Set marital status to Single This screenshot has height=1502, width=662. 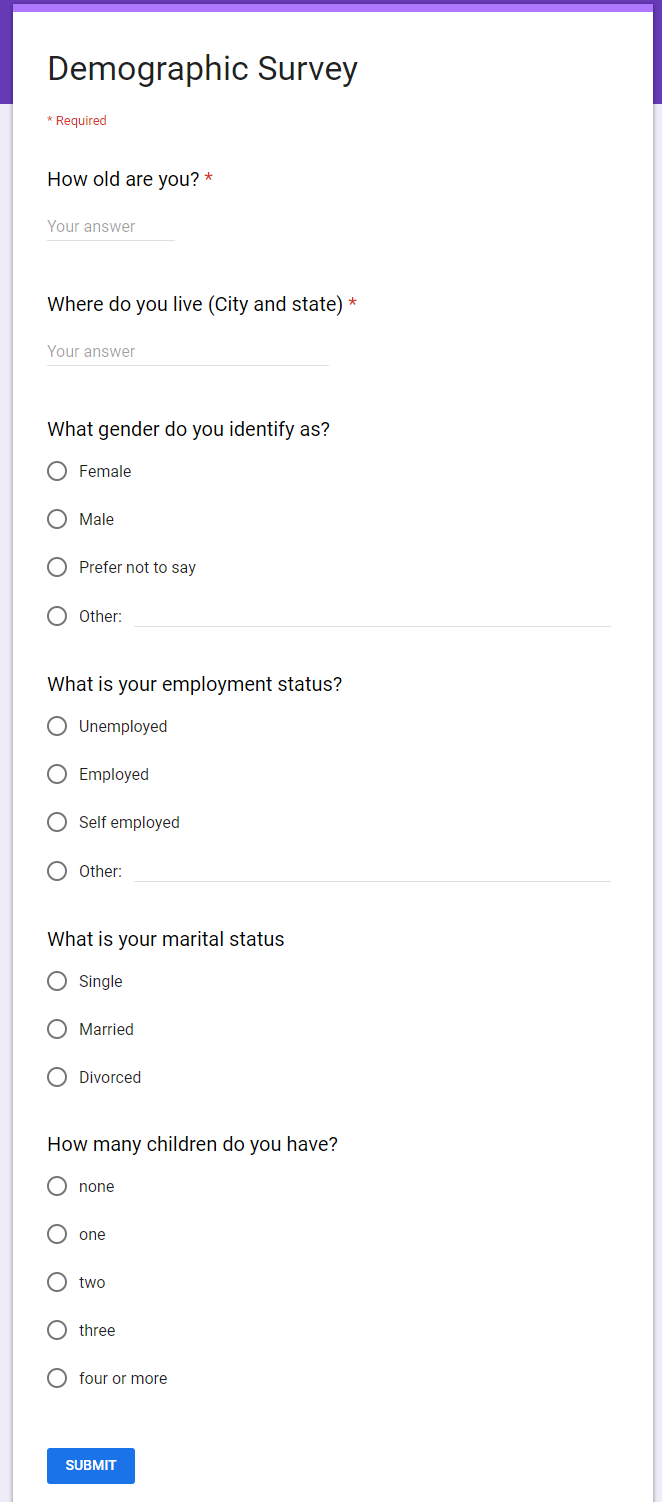tap(57, 981)
